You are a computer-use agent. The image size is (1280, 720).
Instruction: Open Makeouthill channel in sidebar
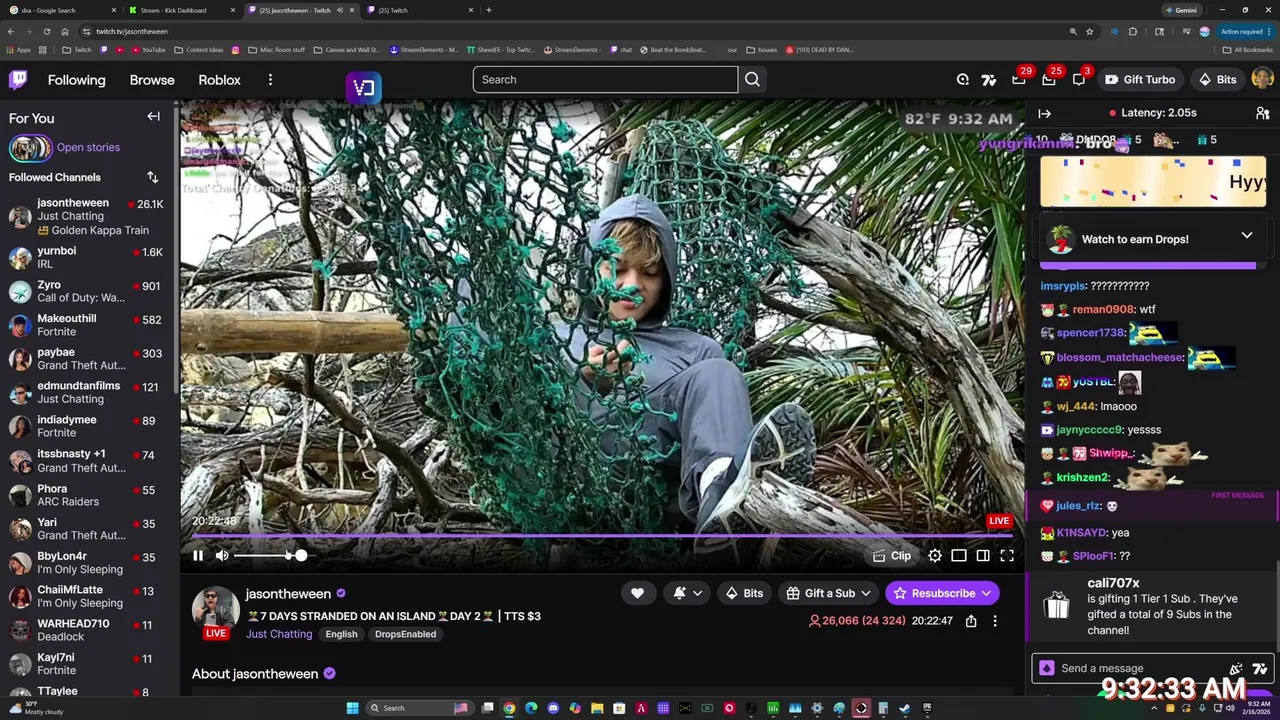(x=86, y=325)
